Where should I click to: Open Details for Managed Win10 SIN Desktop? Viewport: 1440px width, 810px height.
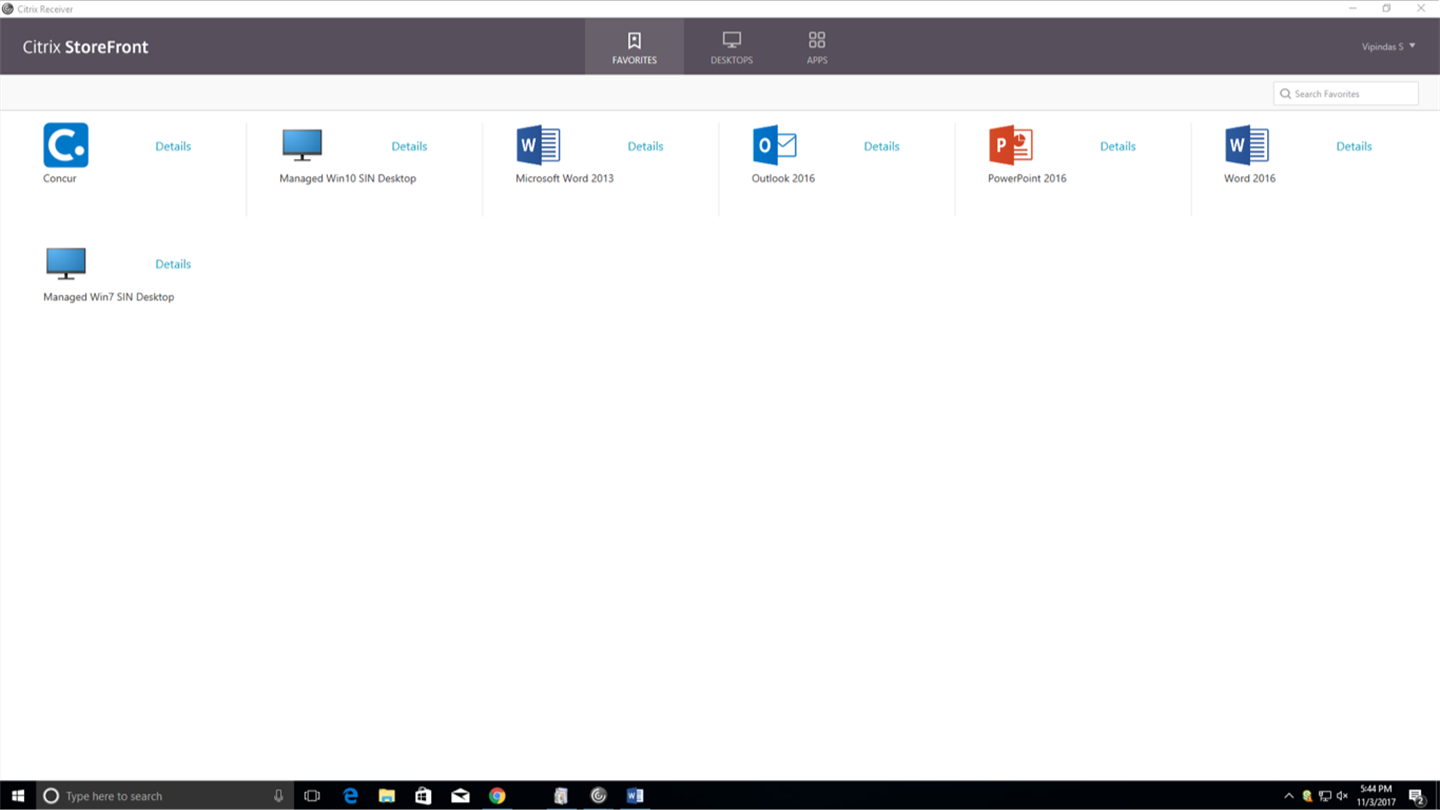[409, 146]
